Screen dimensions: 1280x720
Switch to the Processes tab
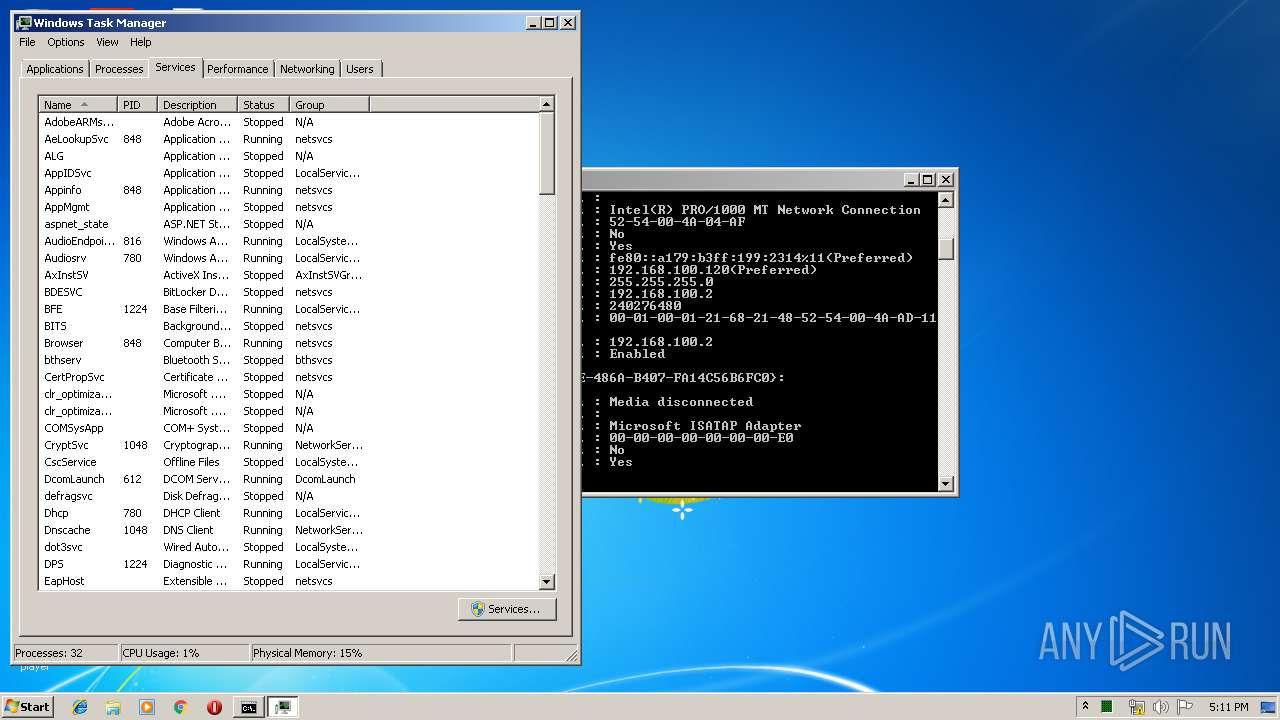119,69
